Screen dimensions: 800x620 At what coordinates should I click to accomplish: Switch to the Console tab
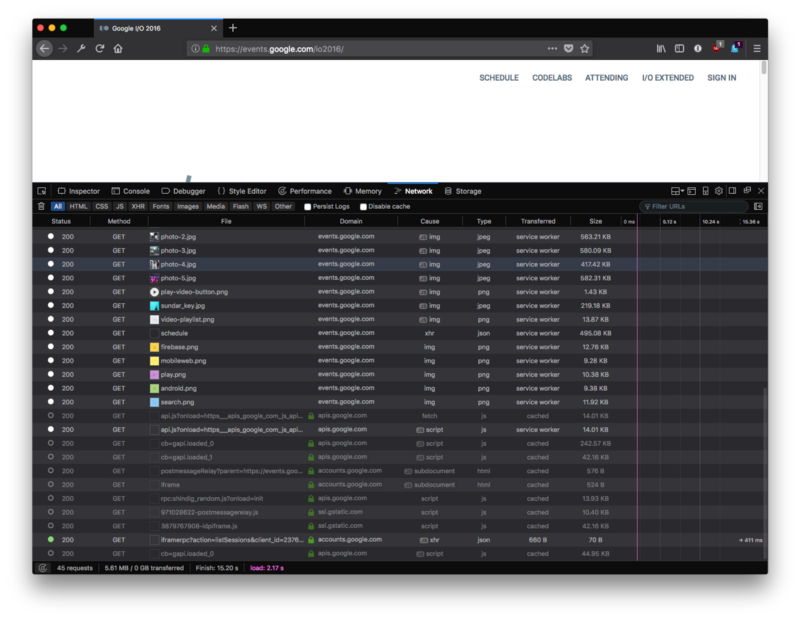(x=130, y=191)
